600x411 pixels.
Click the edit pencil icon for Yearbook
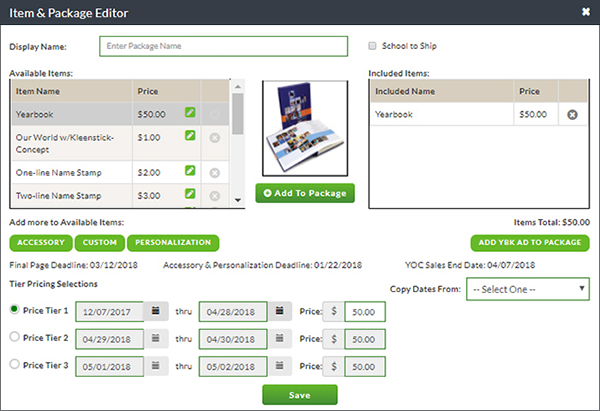coord(190,113)
